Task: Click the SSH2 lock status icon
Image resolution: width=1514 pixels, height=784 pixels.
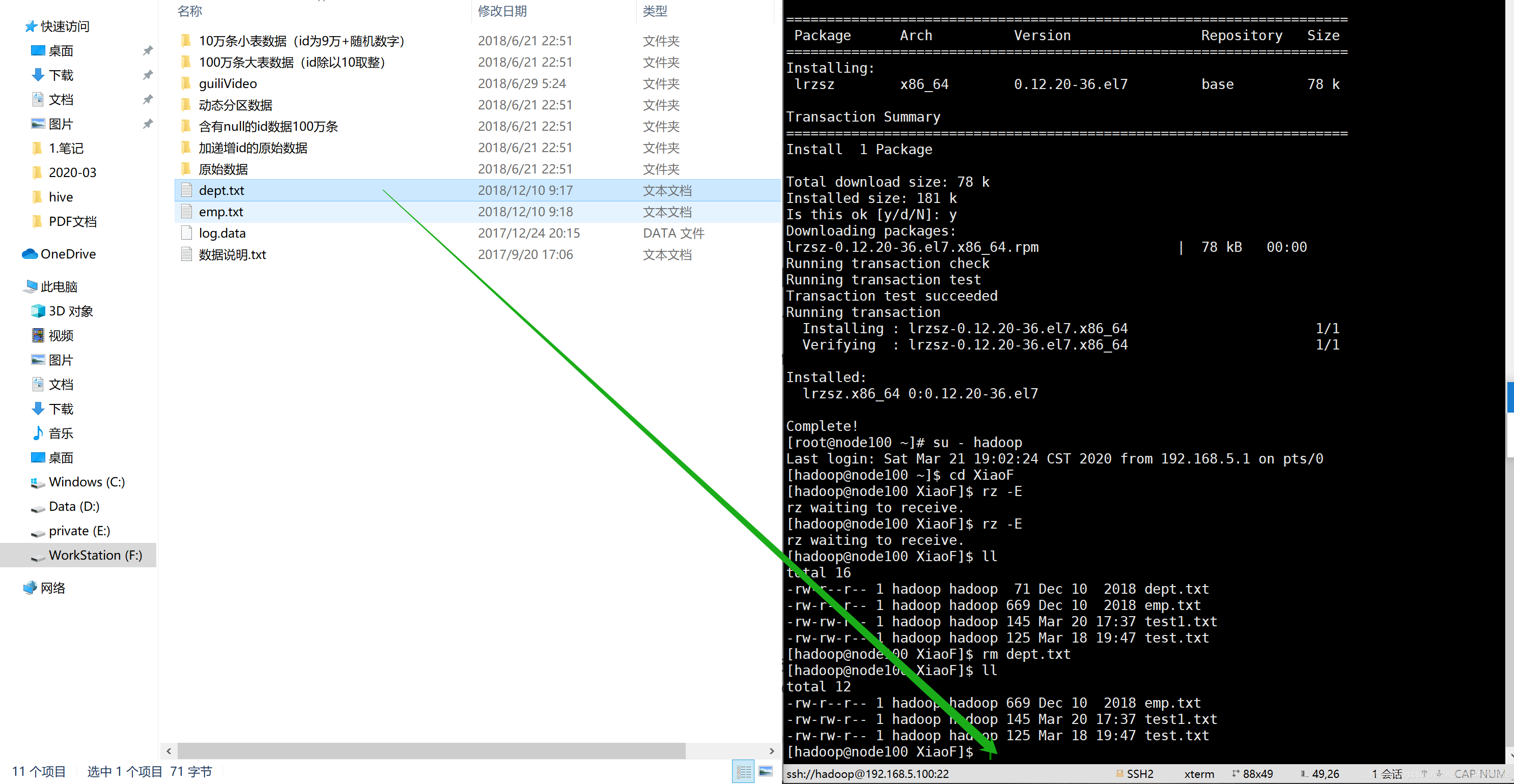Action: 1119,773
